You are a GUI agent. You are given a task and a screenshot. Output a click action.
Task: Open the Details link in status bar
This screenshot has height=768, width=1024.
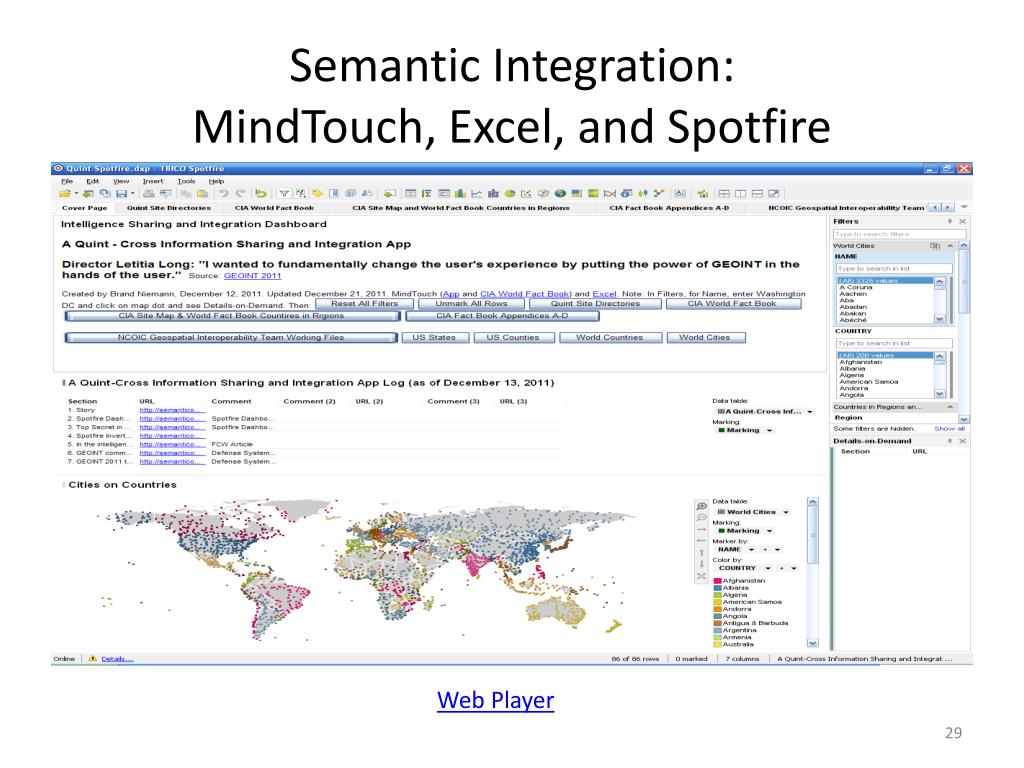click(x=118, y=658)
